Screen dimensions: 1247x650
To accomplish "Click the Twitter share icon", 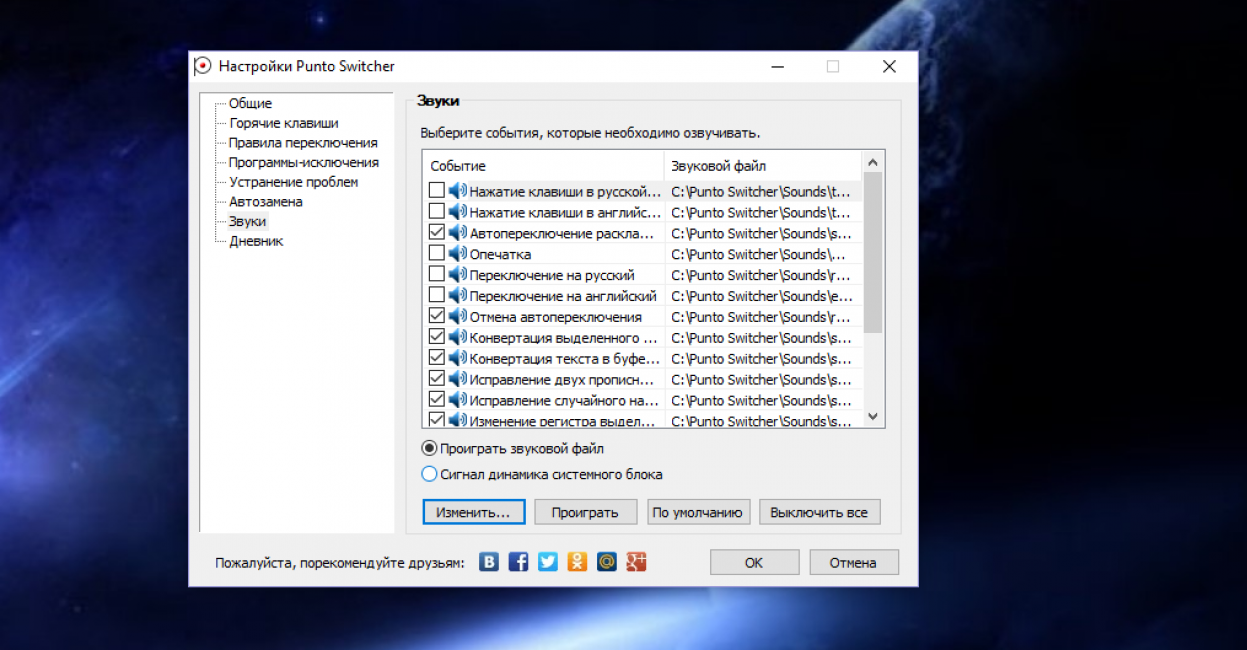I will coord(547,562).
